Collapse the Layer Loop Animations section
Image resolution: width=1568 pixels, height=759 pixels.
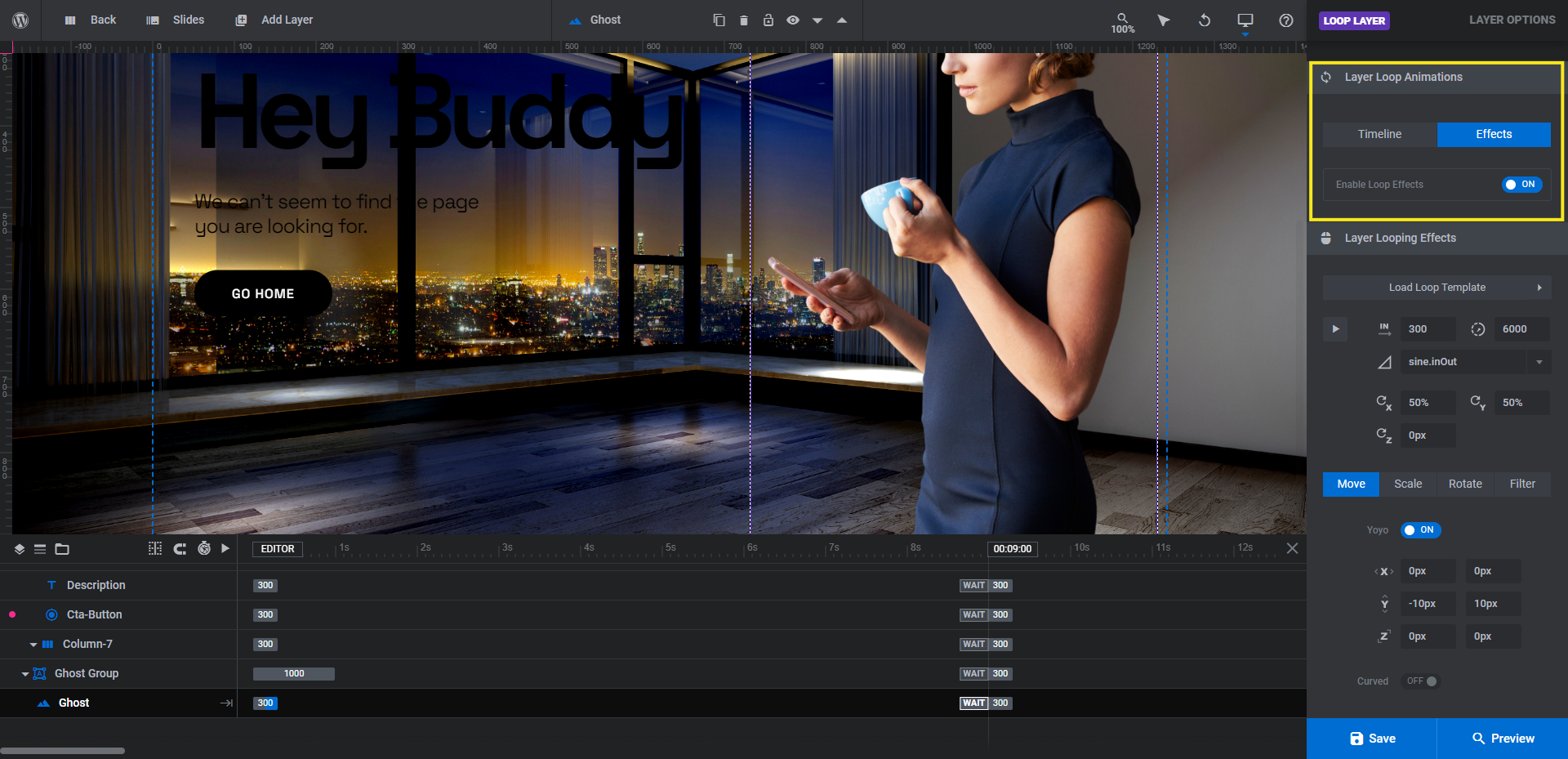(x=1437, y=78)
